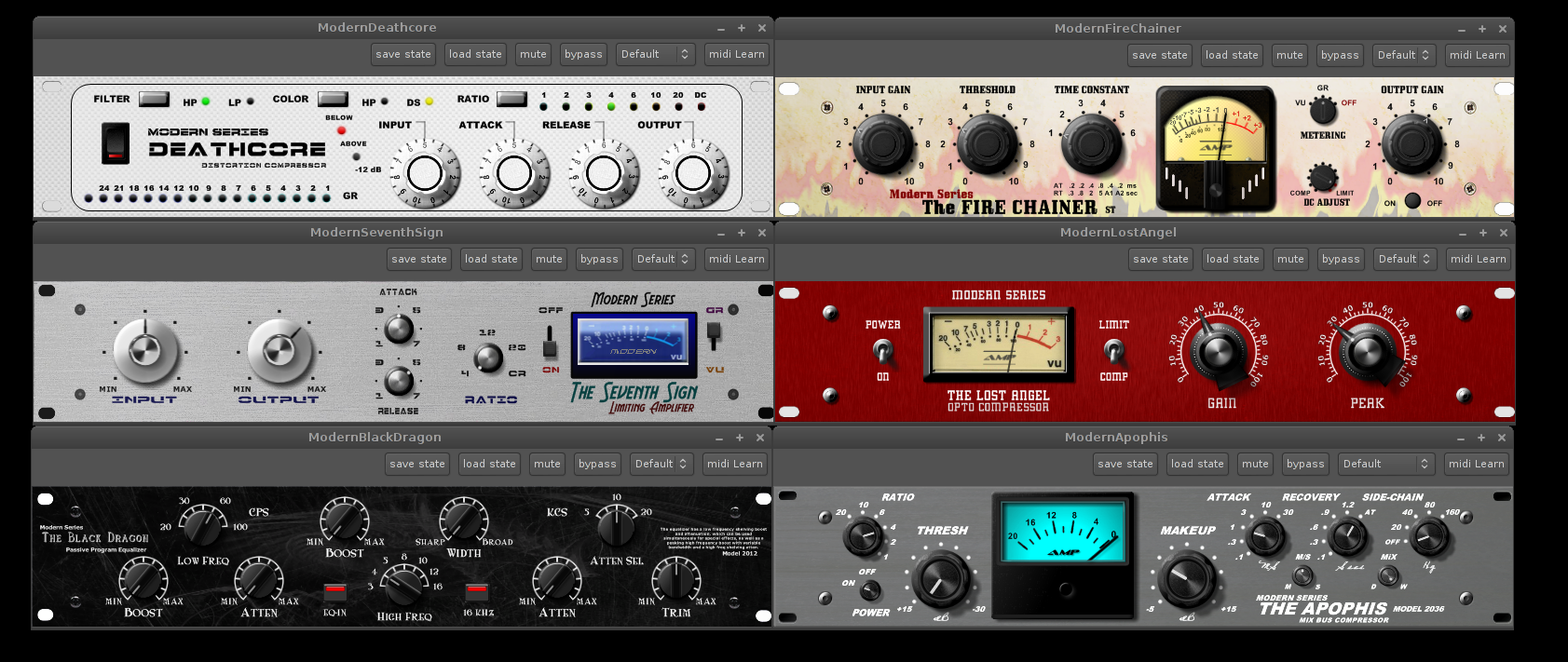Open the Default preset dropdown in ModernBlackDragon
Viewport: 1568px width, 662px height.
point(661,464)
